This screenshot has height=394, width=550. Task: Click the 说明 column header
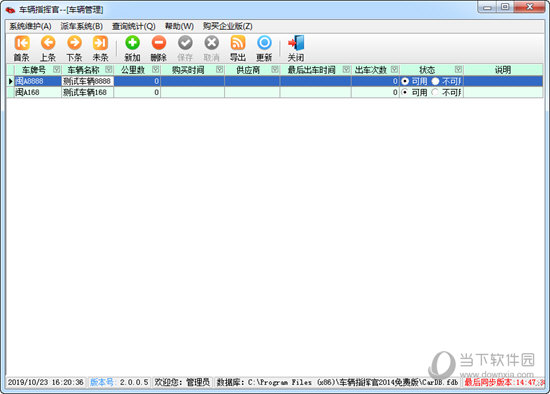pyautogui.click(x=503, y=70)
